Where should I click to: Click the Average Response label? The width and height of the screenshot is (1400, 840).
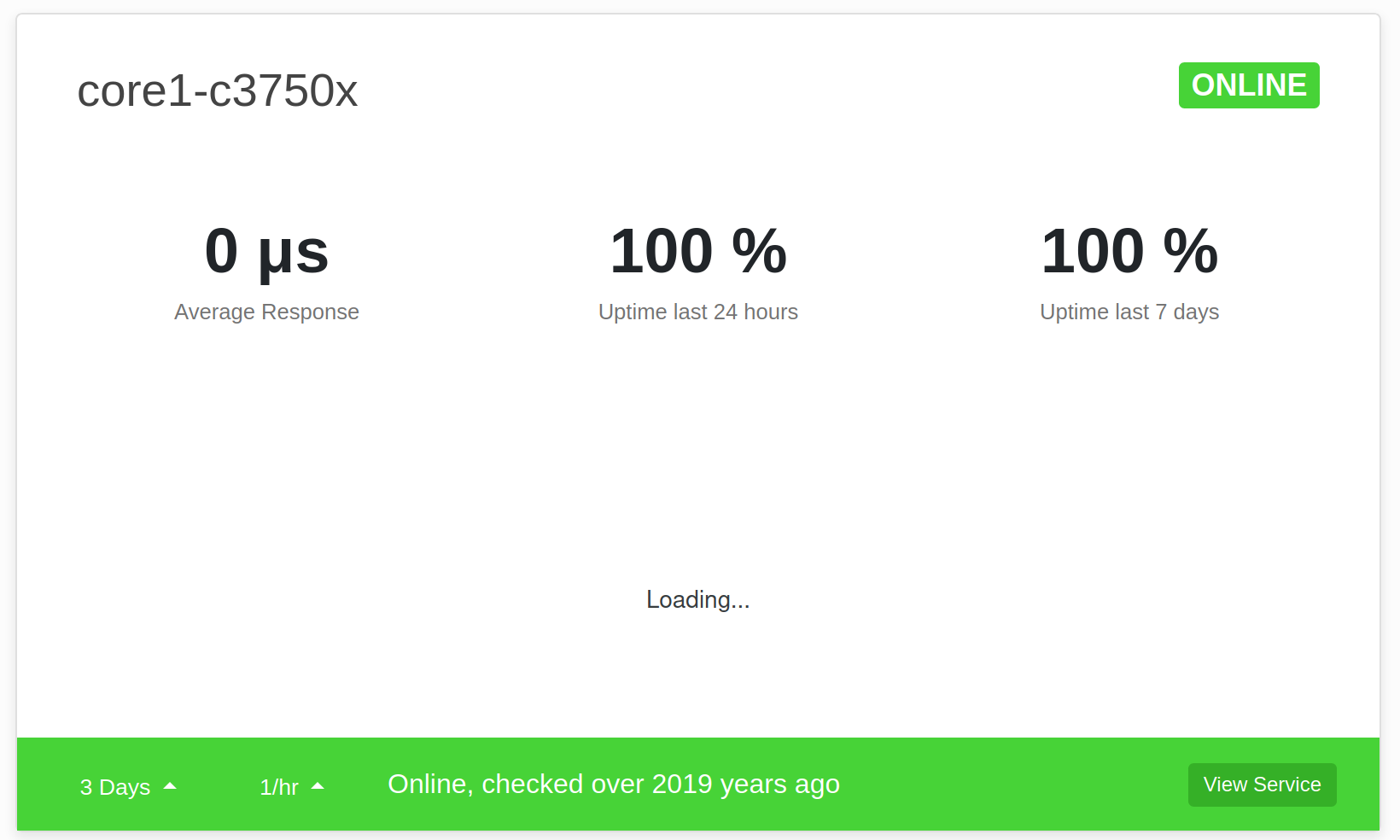click(x=266, y=312)
